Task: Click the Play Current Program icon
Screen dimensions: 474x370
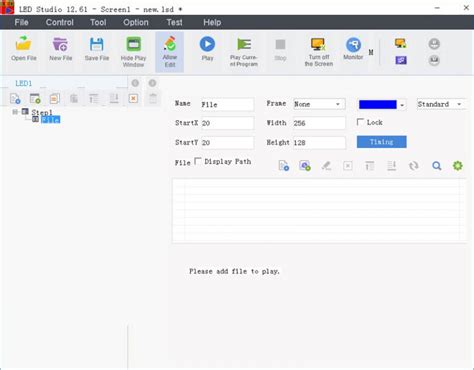Action: tap(244, 52)
